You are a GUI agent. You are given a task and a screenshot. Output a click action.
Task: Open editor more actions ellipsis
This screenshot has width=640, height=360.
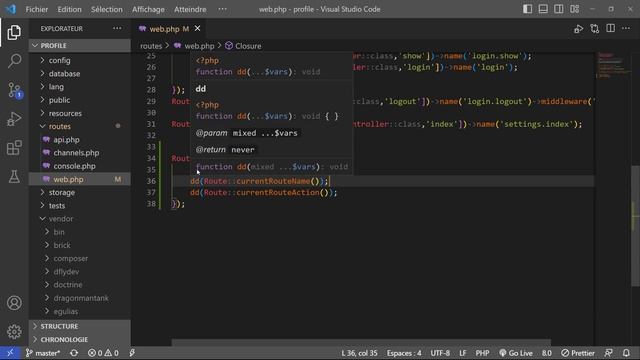point(626,29)
